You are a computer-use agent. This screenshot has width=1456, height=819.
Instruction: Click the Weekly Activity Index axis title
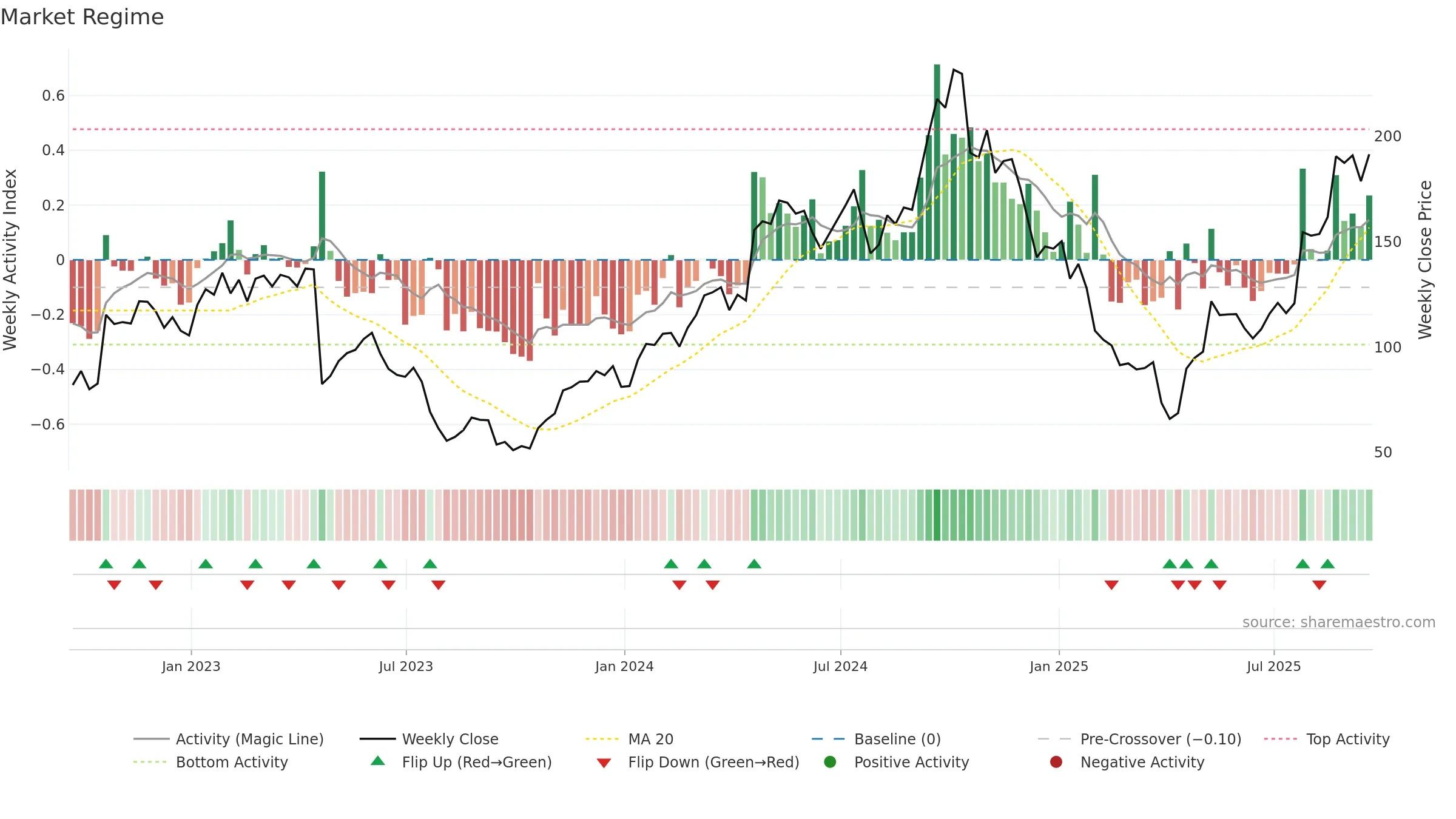click(10, 260)
